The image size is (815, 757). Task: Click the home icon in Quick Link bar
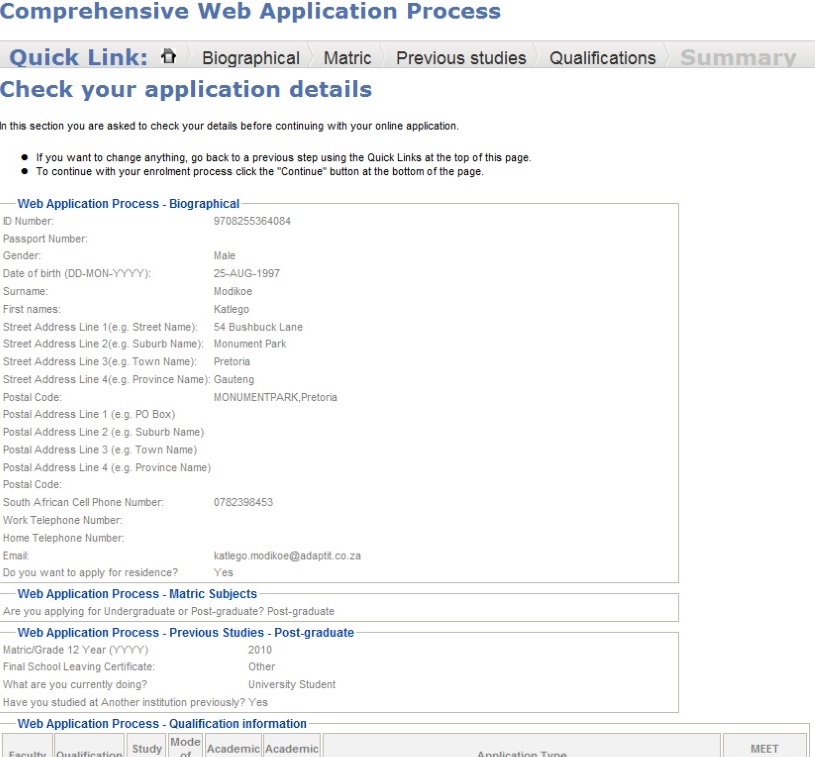click(170, 57)
